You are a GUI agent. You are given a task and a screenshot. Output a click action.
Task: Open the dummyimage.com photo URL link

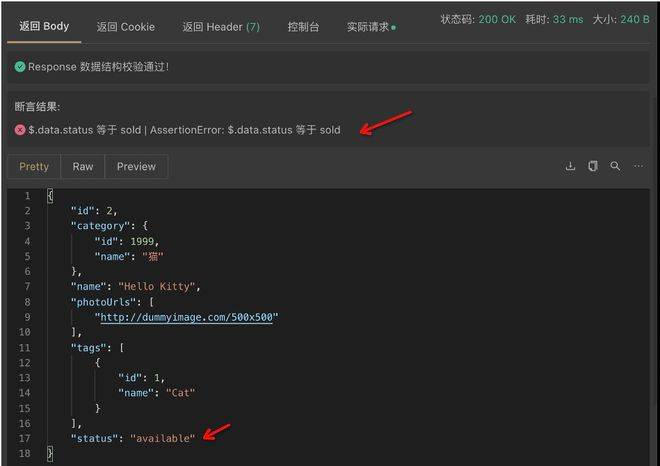click(x=186, y=318)
